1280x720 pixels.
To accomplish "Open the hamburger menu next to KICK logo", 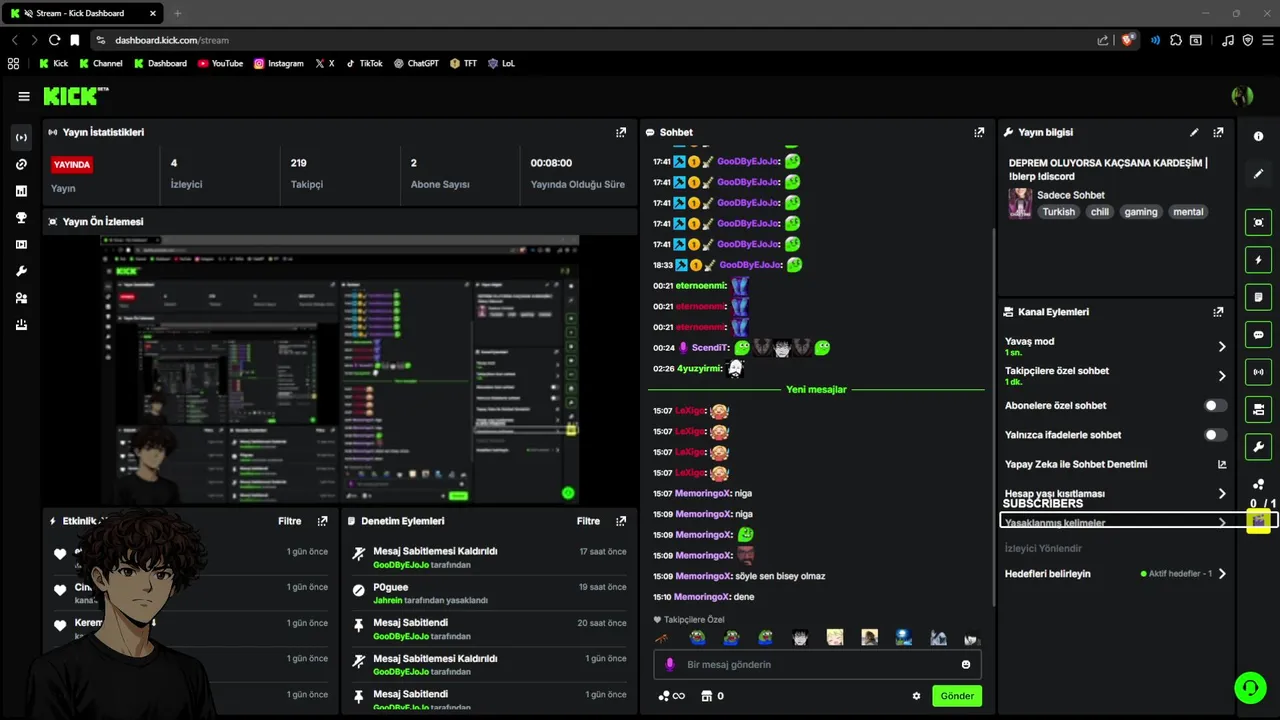I will (x=24, y=96).
